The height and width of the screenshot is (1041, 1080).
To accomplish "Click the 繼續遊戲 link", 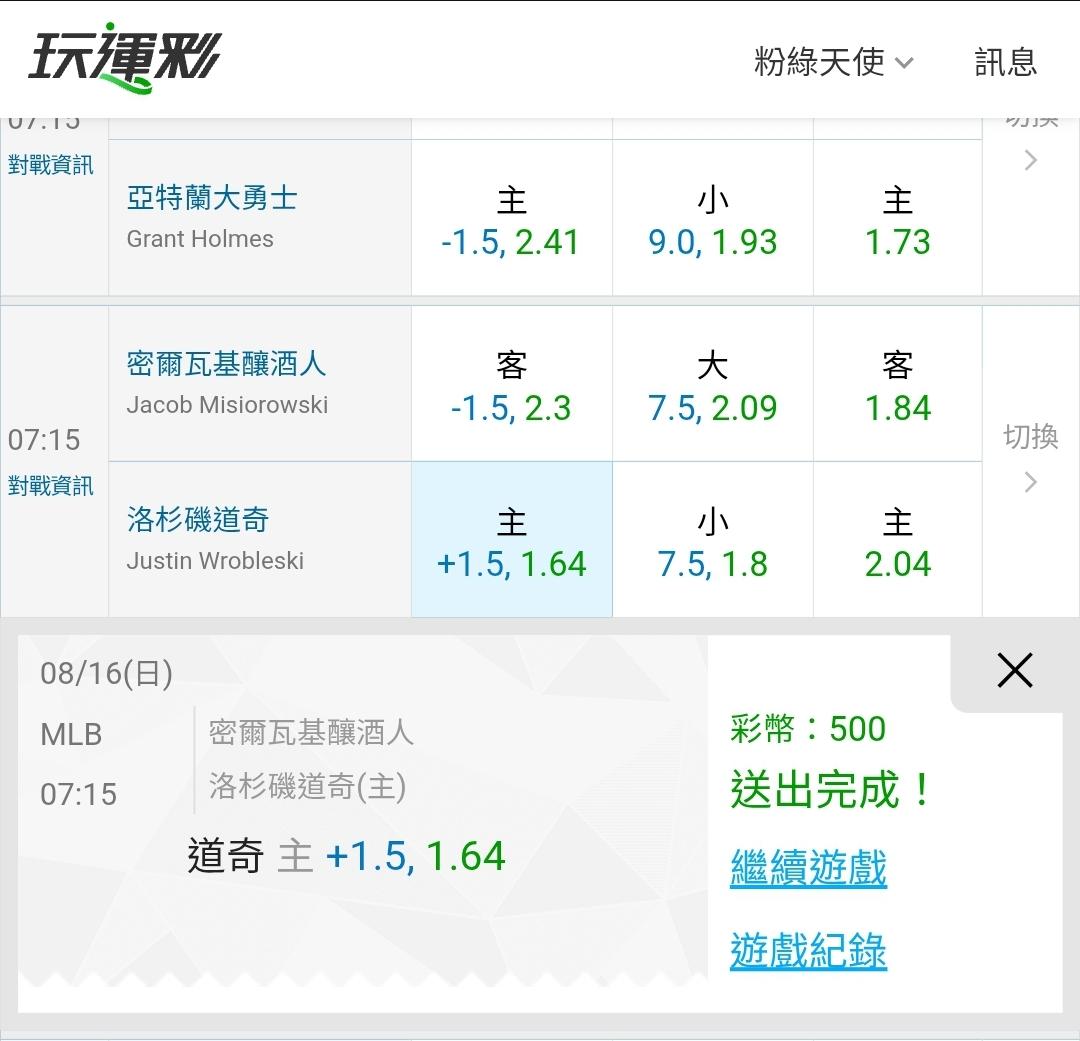I will tap(808, 867).
